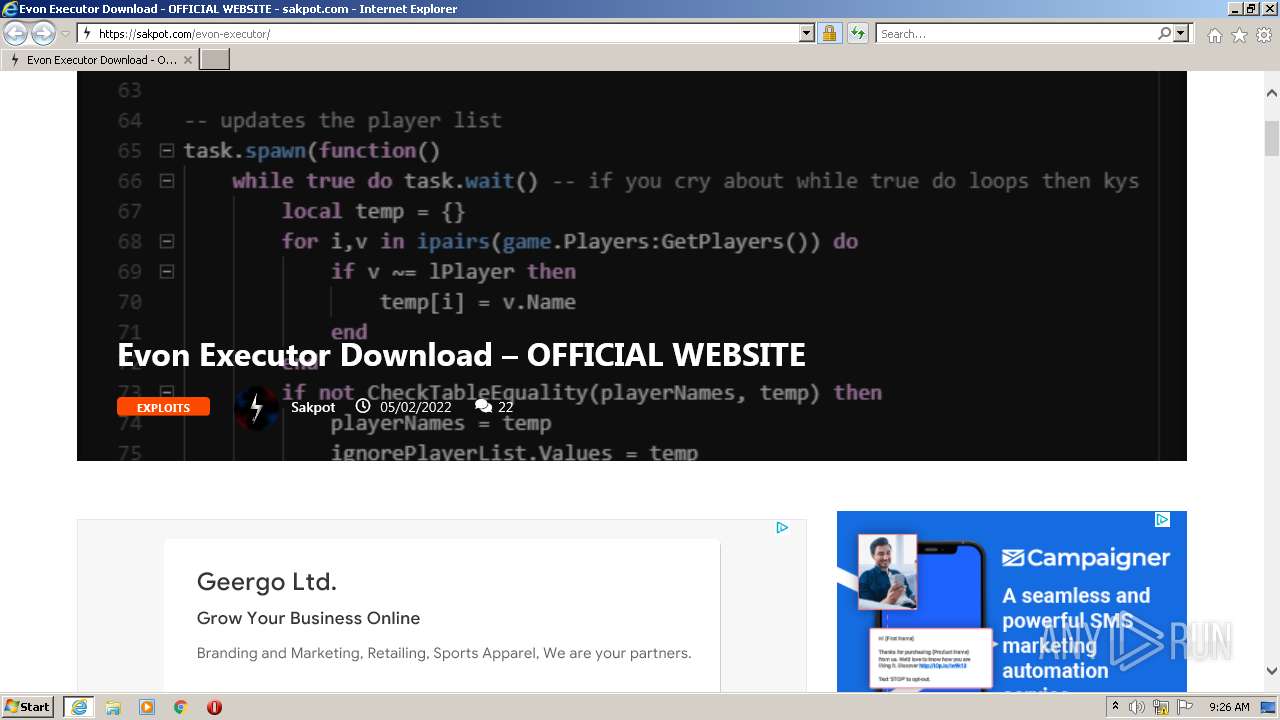Collapse code fold marker on line 69
The height and width of the screenshot is (720, 1280).
click(167, 271)
